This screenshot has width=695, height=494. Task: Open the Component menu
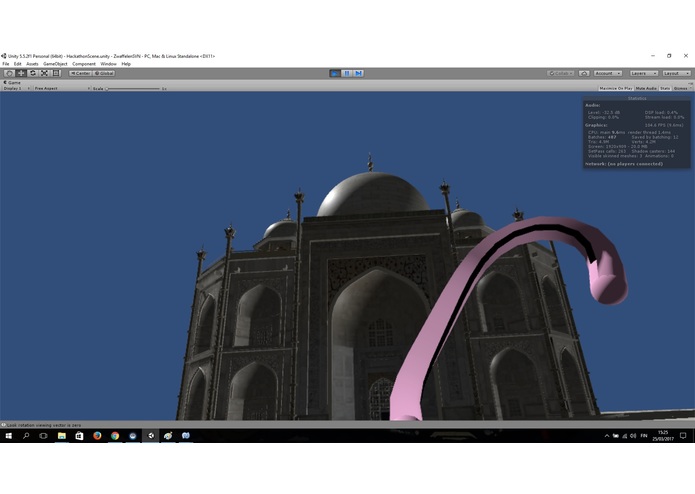84,64
